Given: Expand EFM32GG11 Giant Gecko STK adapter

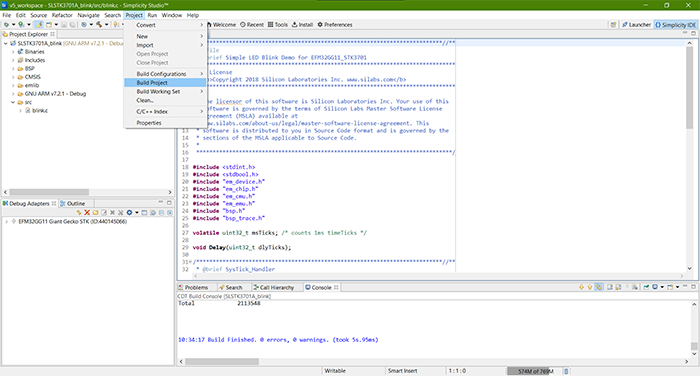Looking at the screenshot, I should tap(6, 221).
